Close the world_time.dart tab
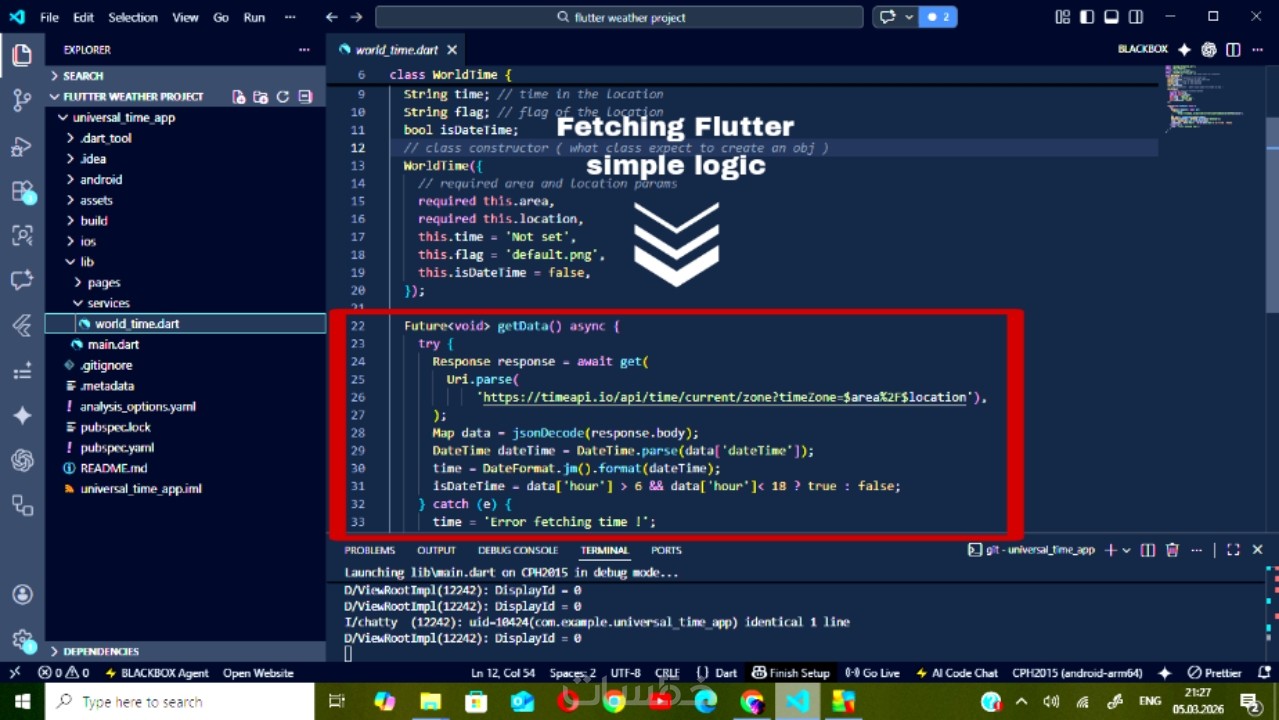 [452, 50]
